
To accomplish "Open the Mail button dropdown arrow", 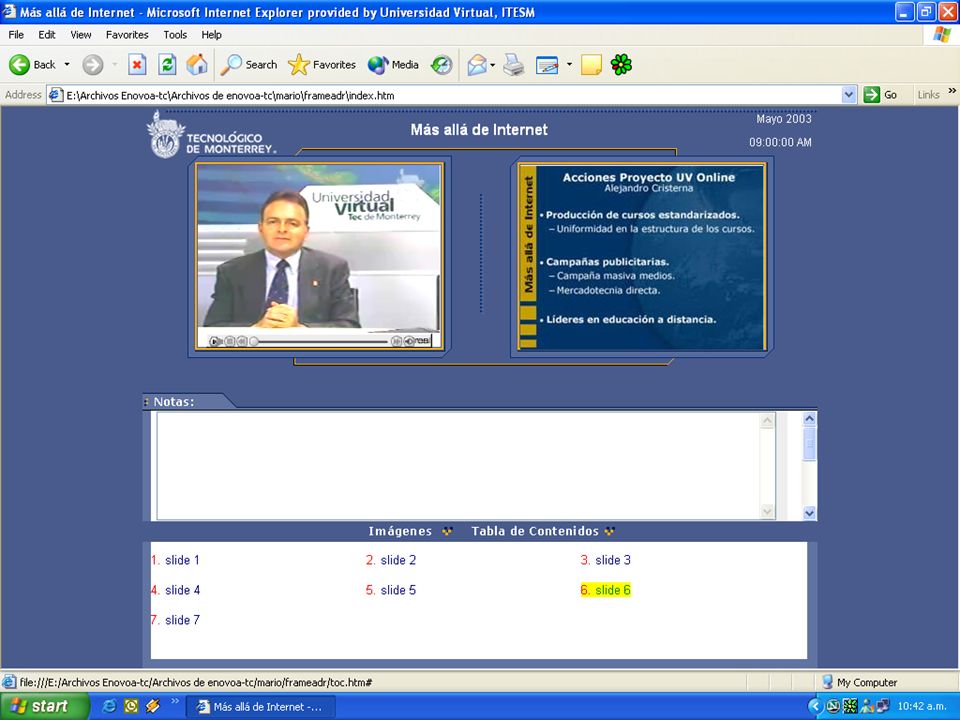I will point(493,64).
